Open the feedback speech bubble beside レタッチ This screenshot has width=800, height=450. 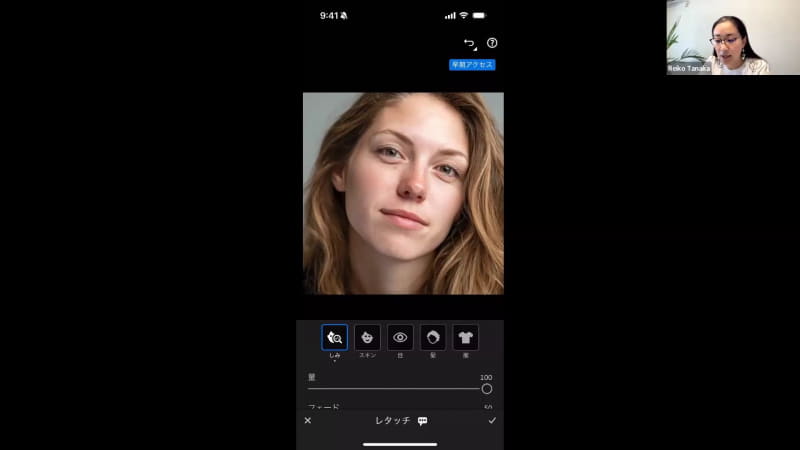[x=422, y=421]
